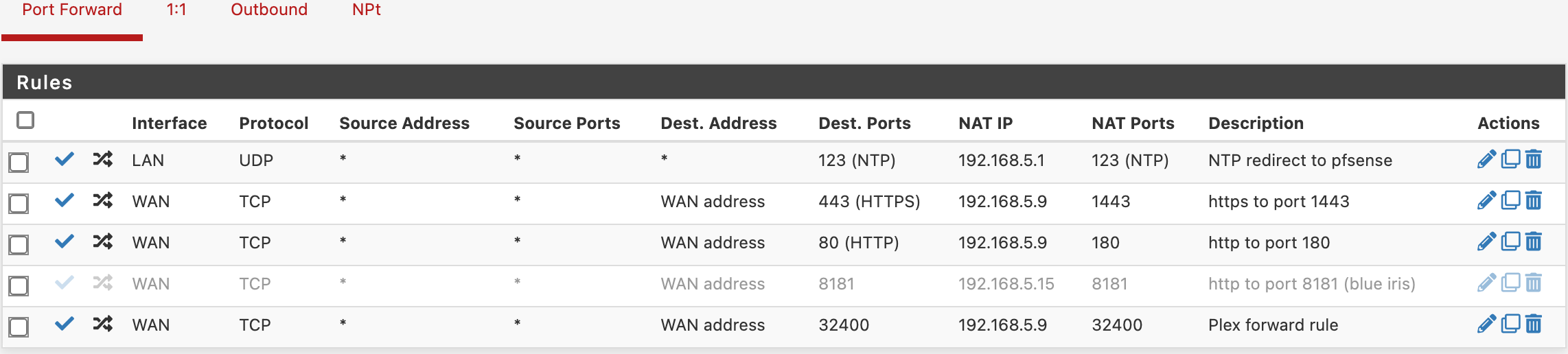The height and width of the screenshot is (354, 1568).
Task: Copy the https to port 1443 rule
Action: [1510, 201]
